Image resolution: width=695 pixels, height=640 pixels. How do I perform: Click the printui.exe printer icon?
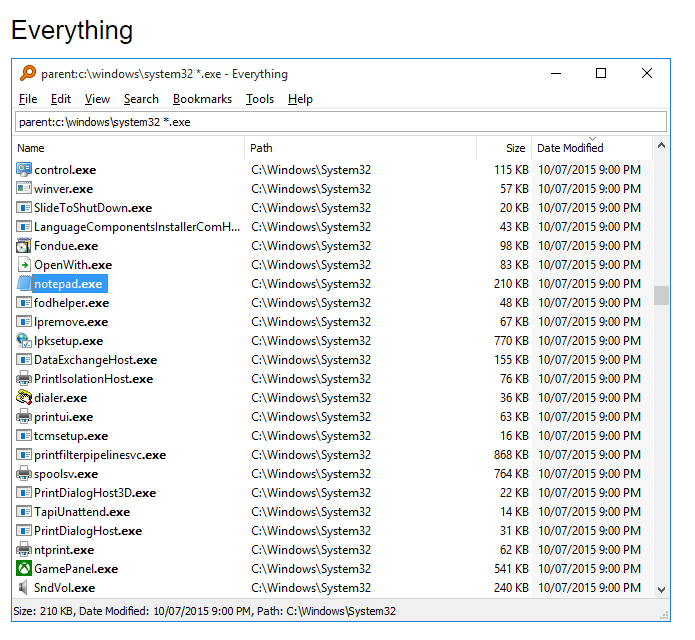[24, 417]
